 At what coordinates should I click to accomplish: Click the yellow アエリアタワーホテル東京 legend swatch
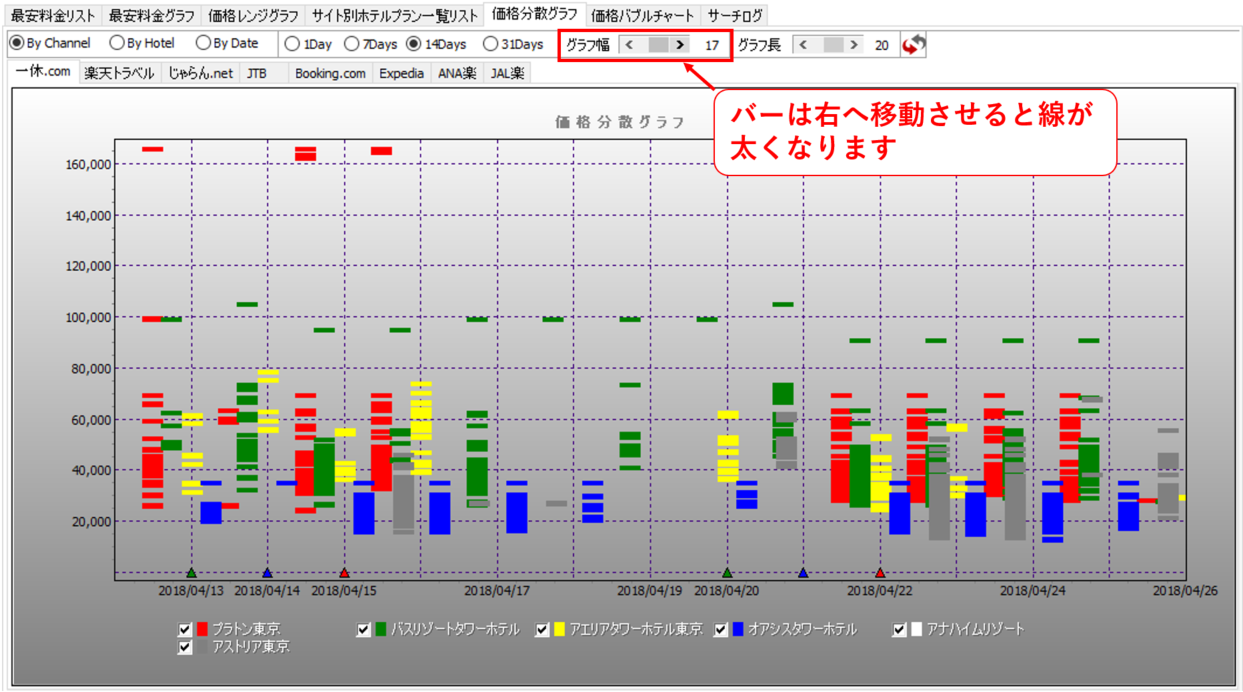click(559, 630)
